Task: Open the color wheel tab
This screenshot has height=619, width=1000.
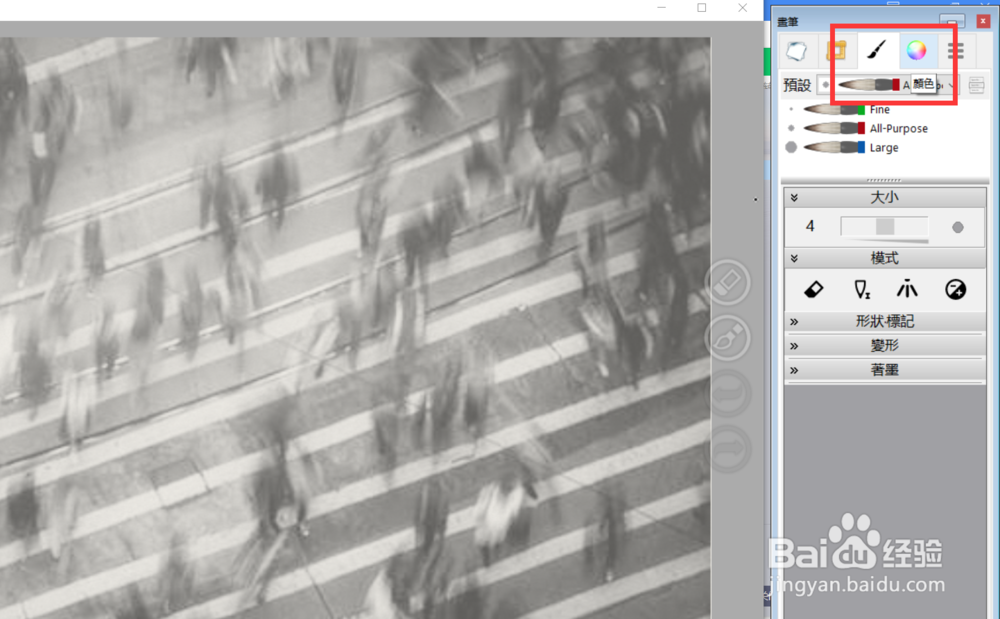Action: tap(916, 51)
